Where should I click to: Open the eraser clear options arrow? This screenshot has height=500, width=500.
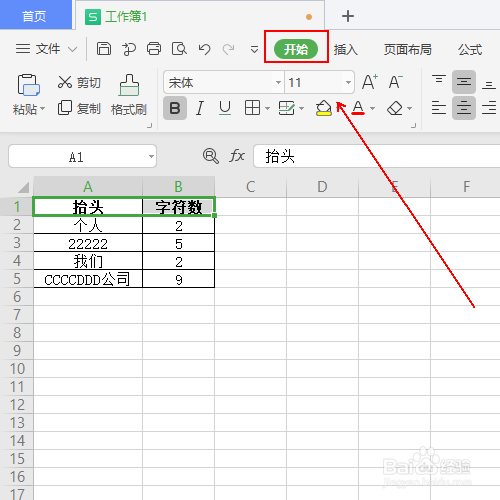pos(410,108)
